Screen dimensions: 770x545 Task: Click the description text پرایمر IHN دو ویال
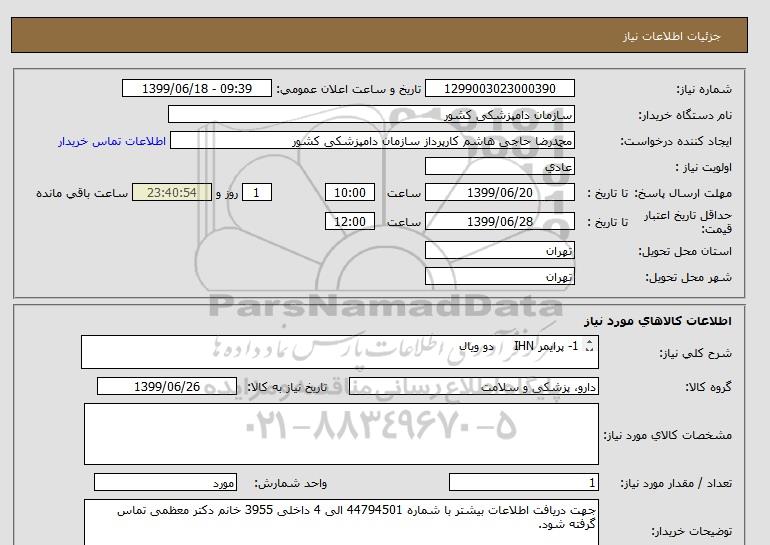point(518,346)
